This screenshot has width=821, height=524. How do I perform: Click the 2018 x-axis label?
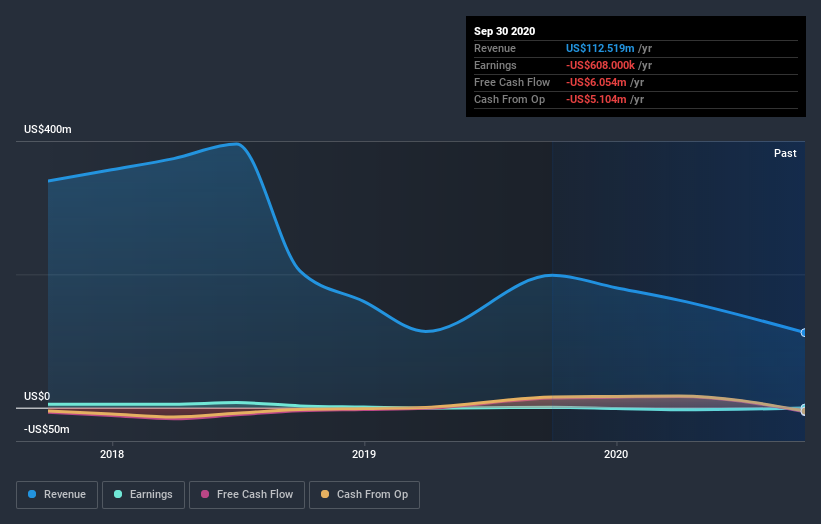click(x=112, y=454)
